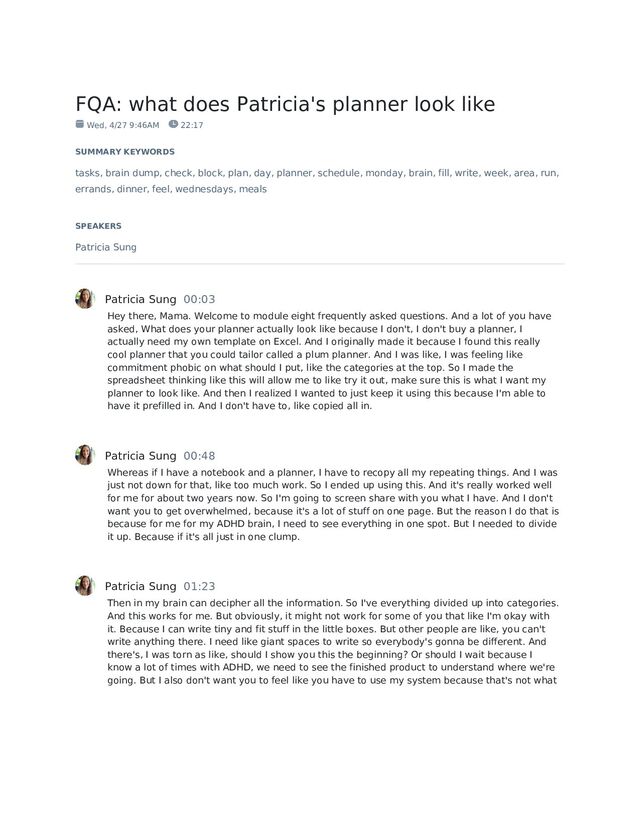Click the speaker avatar at 00:48
The image size is (640, 828).
[x=85, y=455]
